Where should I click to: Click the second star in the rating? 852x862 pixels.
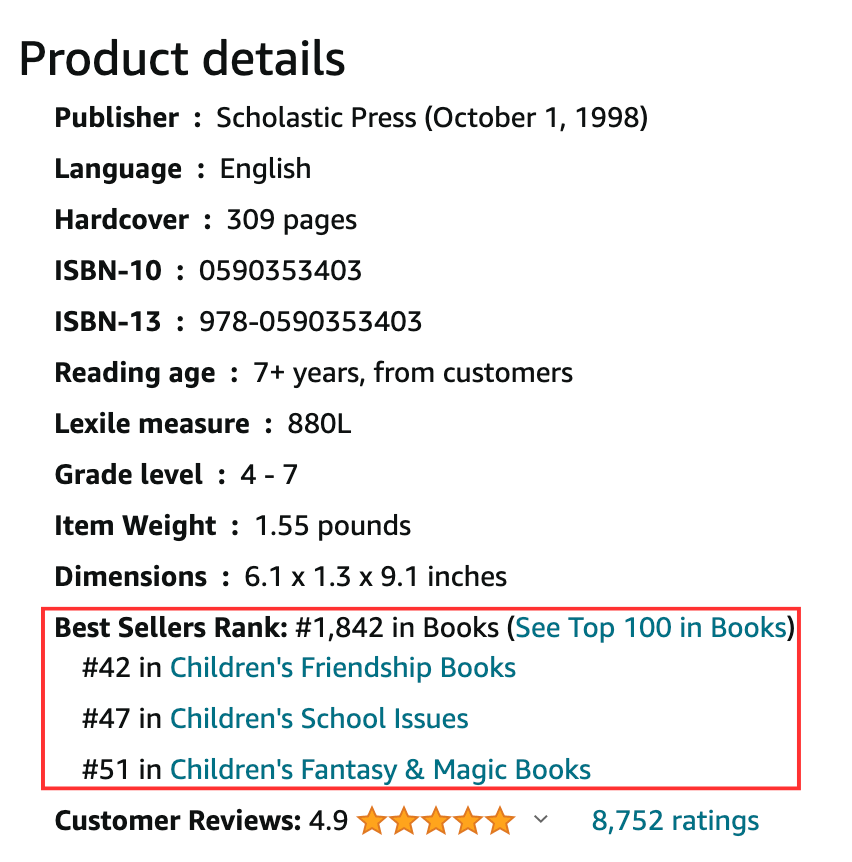[x=404, y=821]
